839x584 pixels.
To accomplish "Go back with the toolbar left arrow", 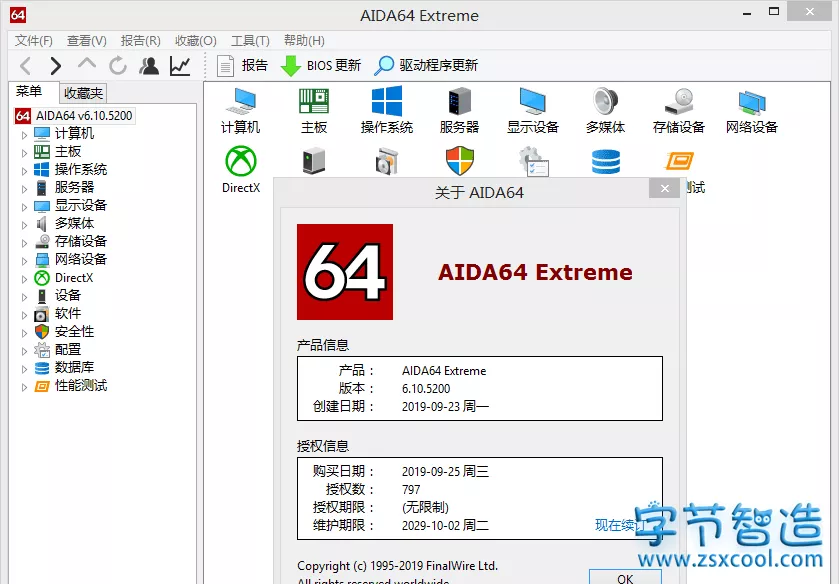I will (x=25, y=66).
